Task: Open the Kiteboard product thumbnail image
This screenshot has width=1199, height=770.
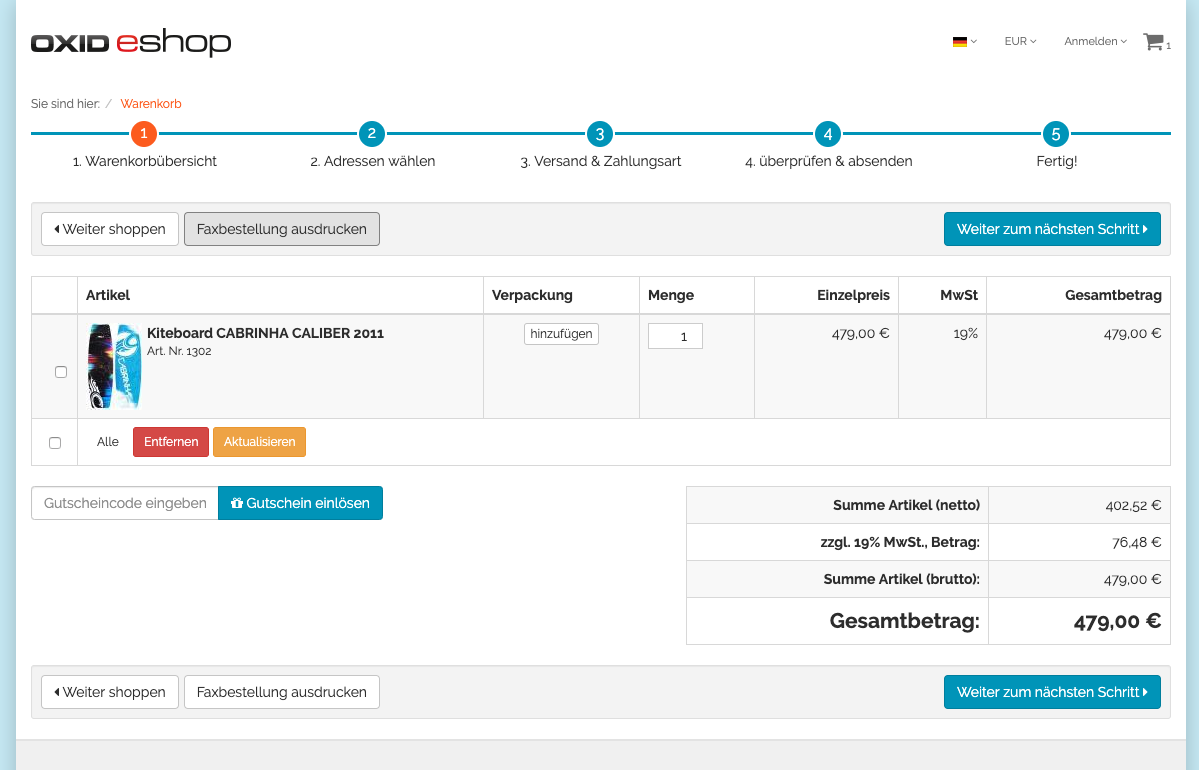Action: 114,366
